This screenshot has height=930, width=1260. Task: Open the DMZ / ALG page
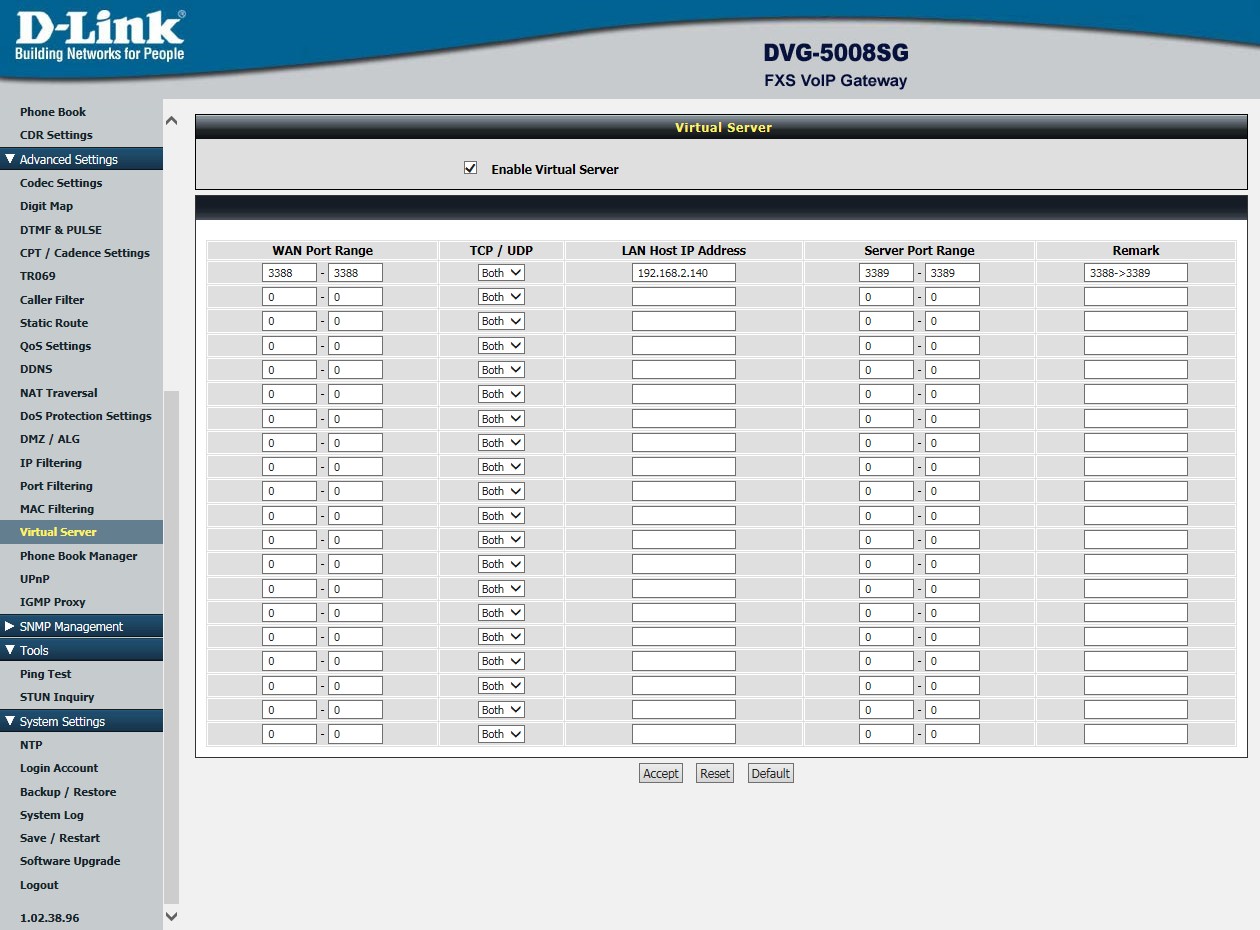[x=50, y=439]
